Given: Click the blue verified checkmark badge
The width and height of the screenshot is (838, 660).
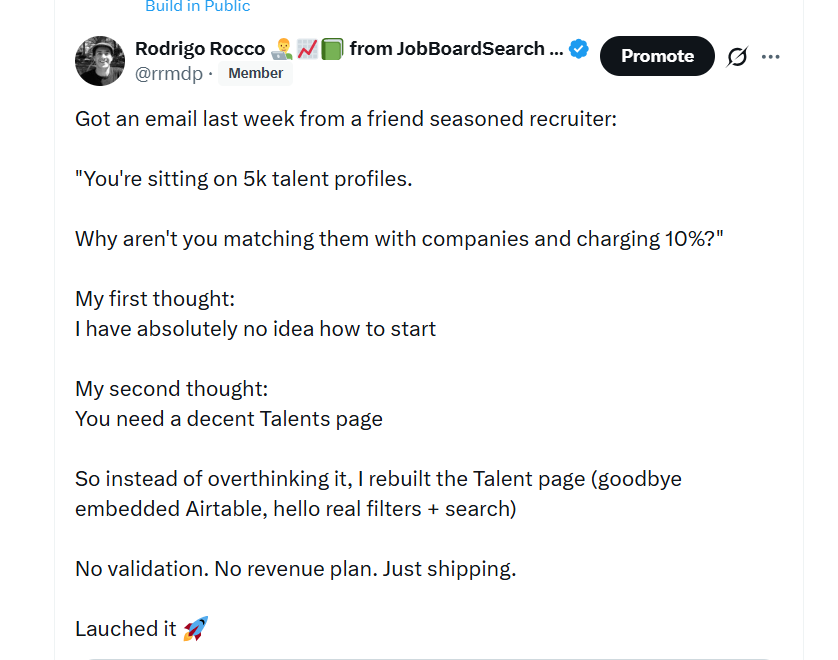Looking at the screenshot, I should pyautogui.click(x=579, y=49).
